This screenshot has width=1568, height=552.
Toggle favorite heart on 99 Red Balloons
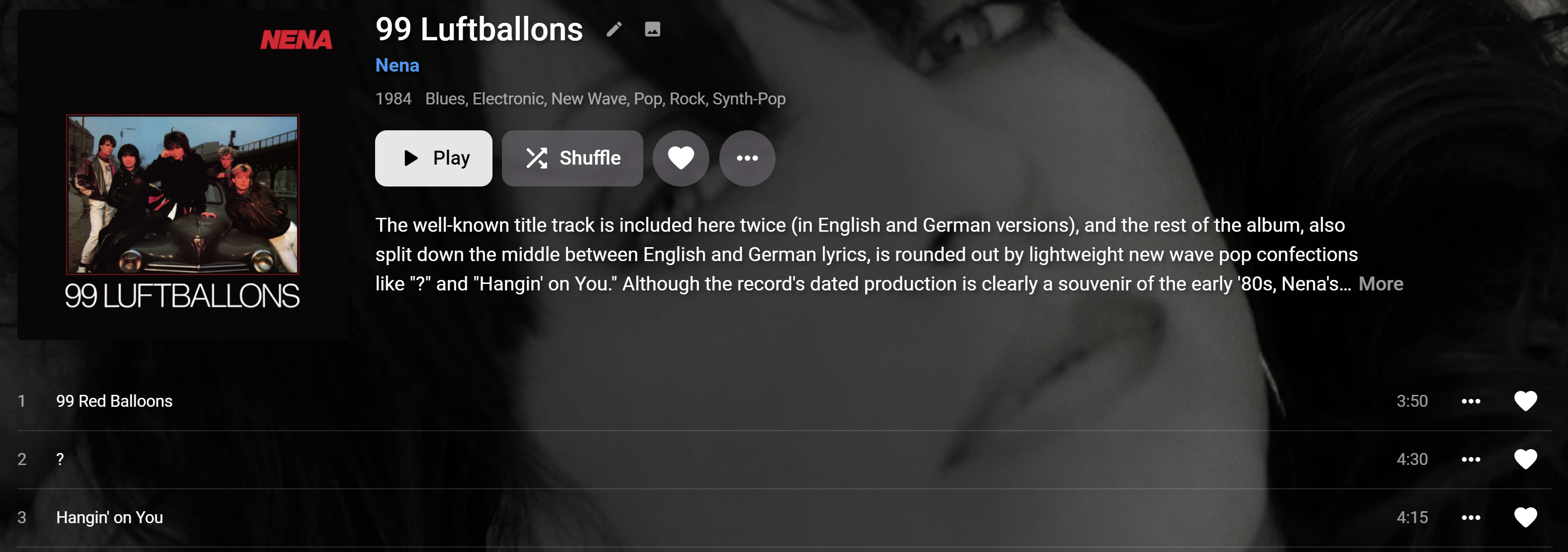pos(1525,401)
